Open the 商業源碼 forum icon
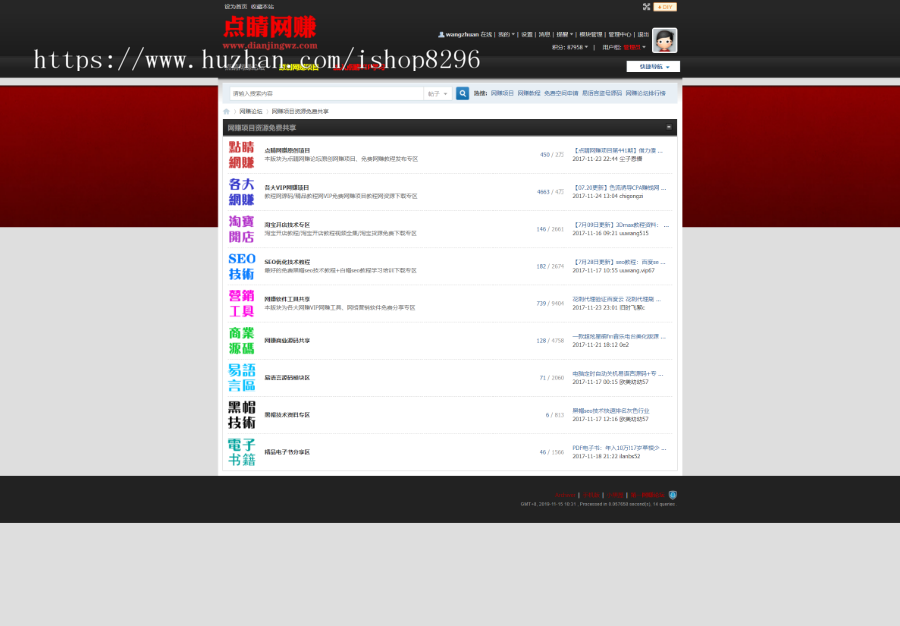900x626 pixels. (x=241, y=341)
